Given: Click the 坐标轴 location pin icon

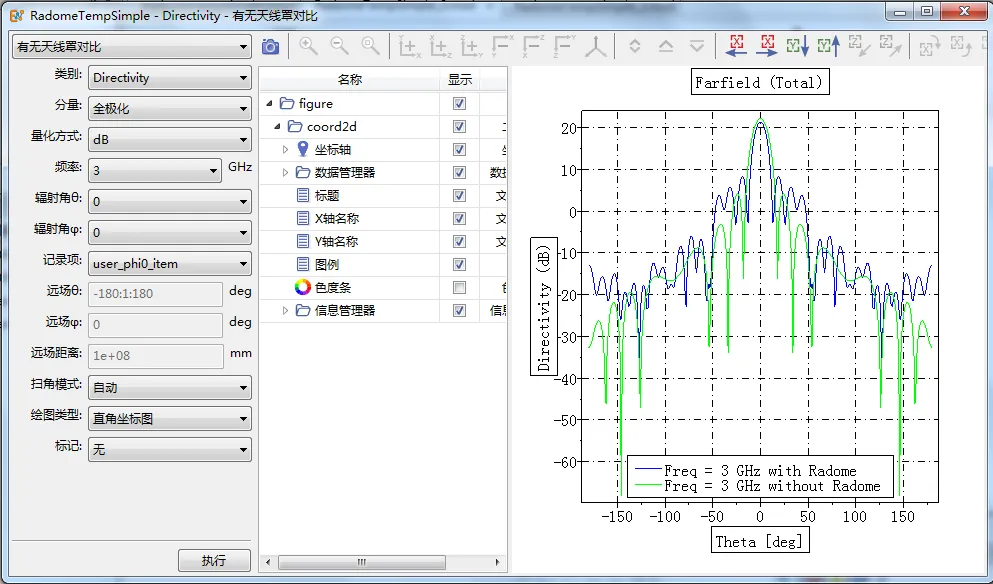Looking at the screenshot, I should pyautogui.click(x=303, y=149).
